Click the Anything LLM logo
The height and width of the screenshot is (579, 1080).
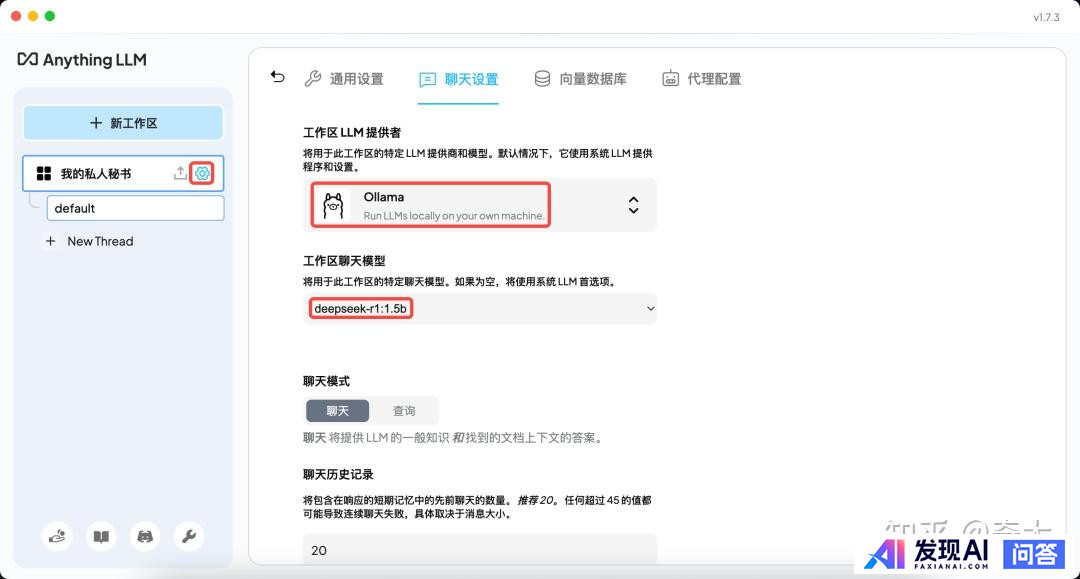point(82,60)
